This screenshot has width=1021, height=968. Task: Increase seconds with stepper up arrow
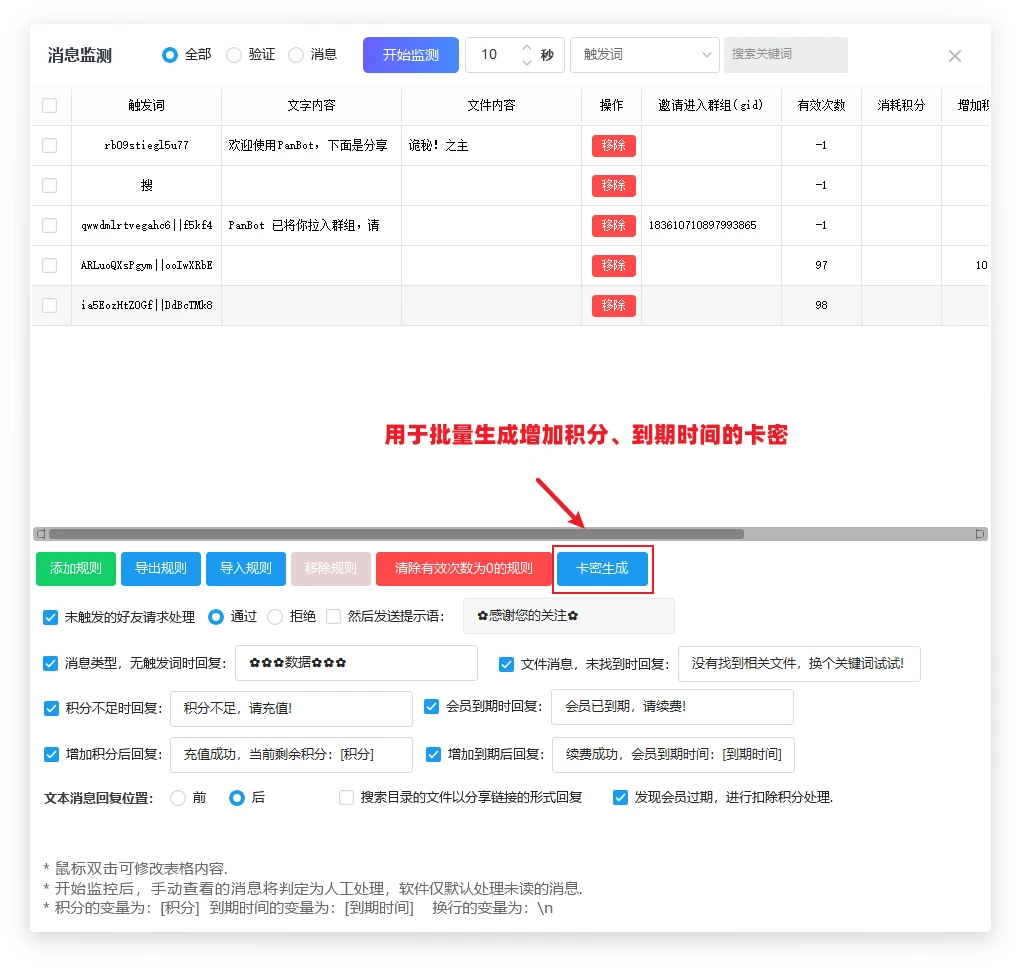(527, 47)
